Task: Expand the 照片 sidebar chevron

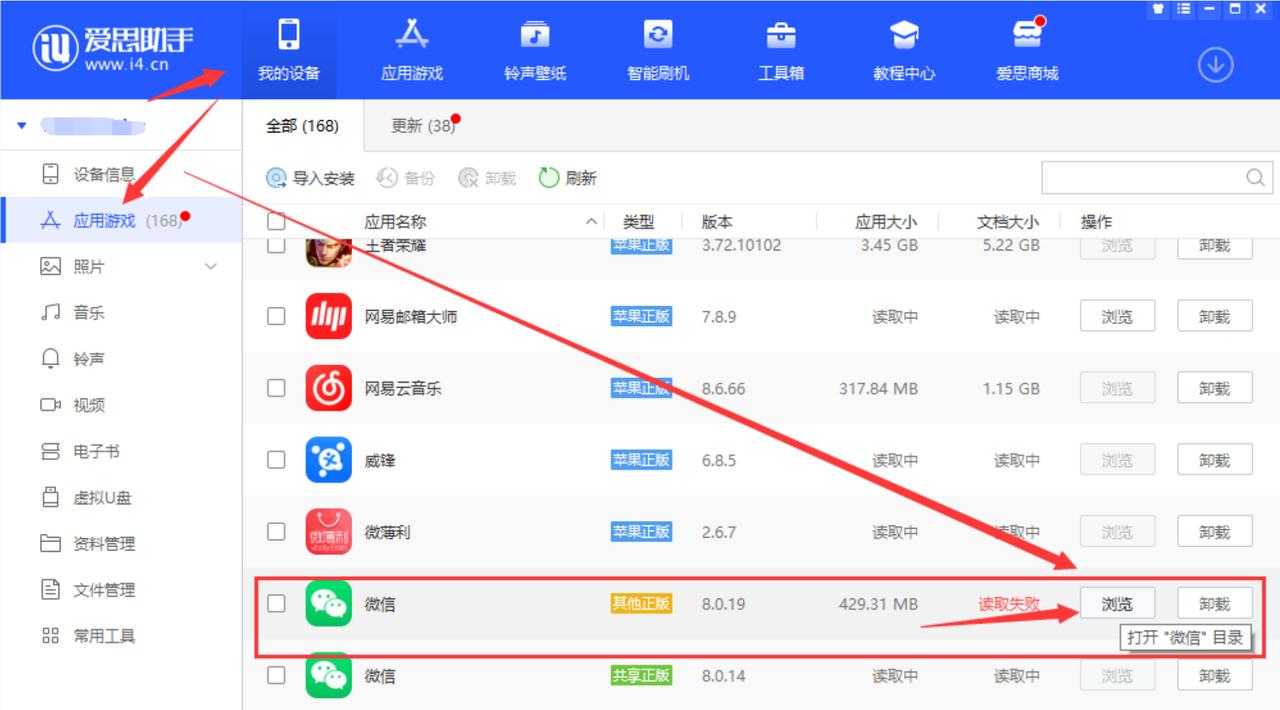Action: click(x=211, y=267)
